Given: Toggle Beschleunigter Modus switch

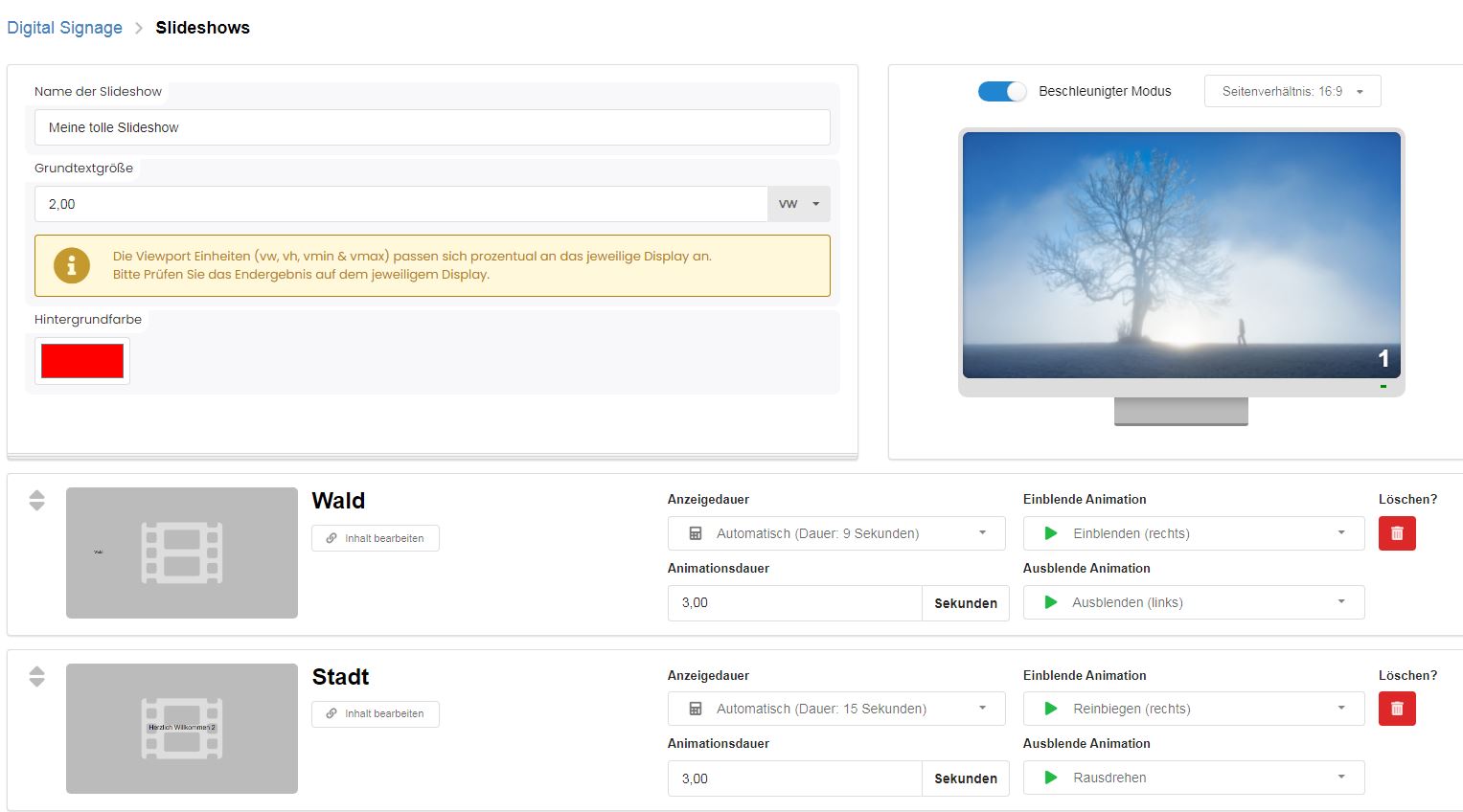Looking at the screenshot, I should [1001, 91].
